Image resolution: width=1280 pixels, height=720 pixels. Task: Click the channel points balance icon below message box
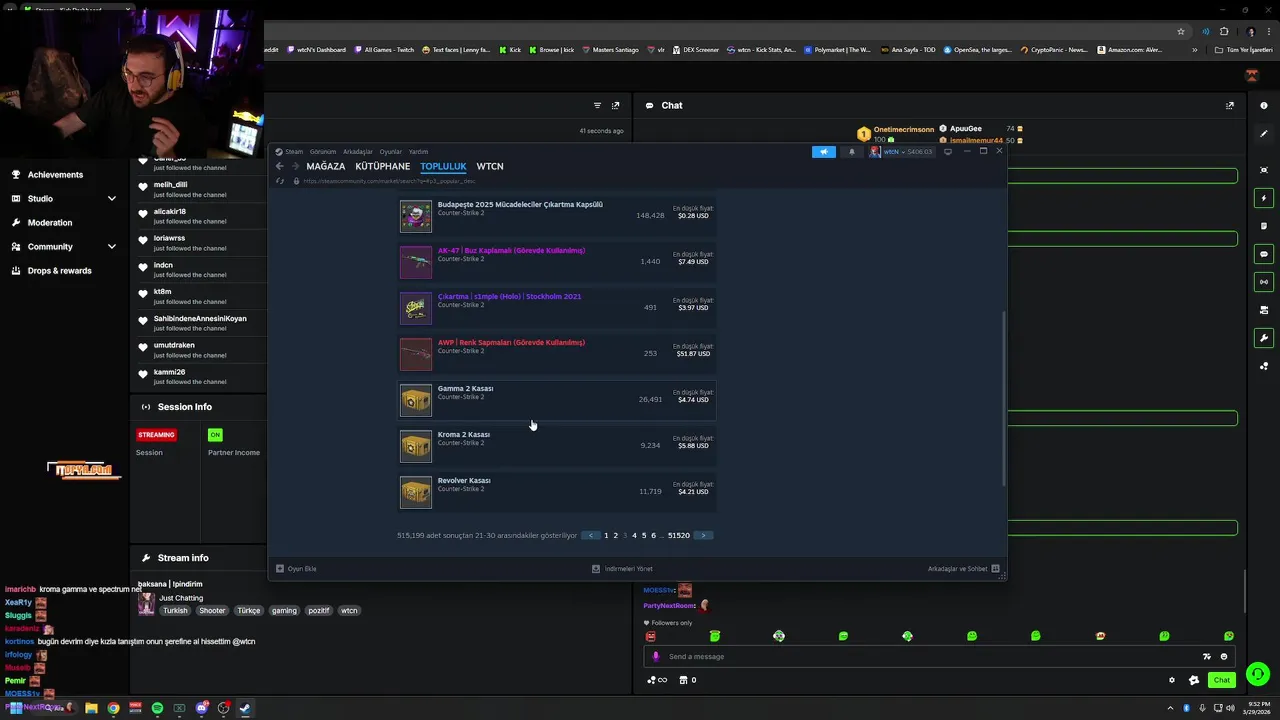[657, 680]
